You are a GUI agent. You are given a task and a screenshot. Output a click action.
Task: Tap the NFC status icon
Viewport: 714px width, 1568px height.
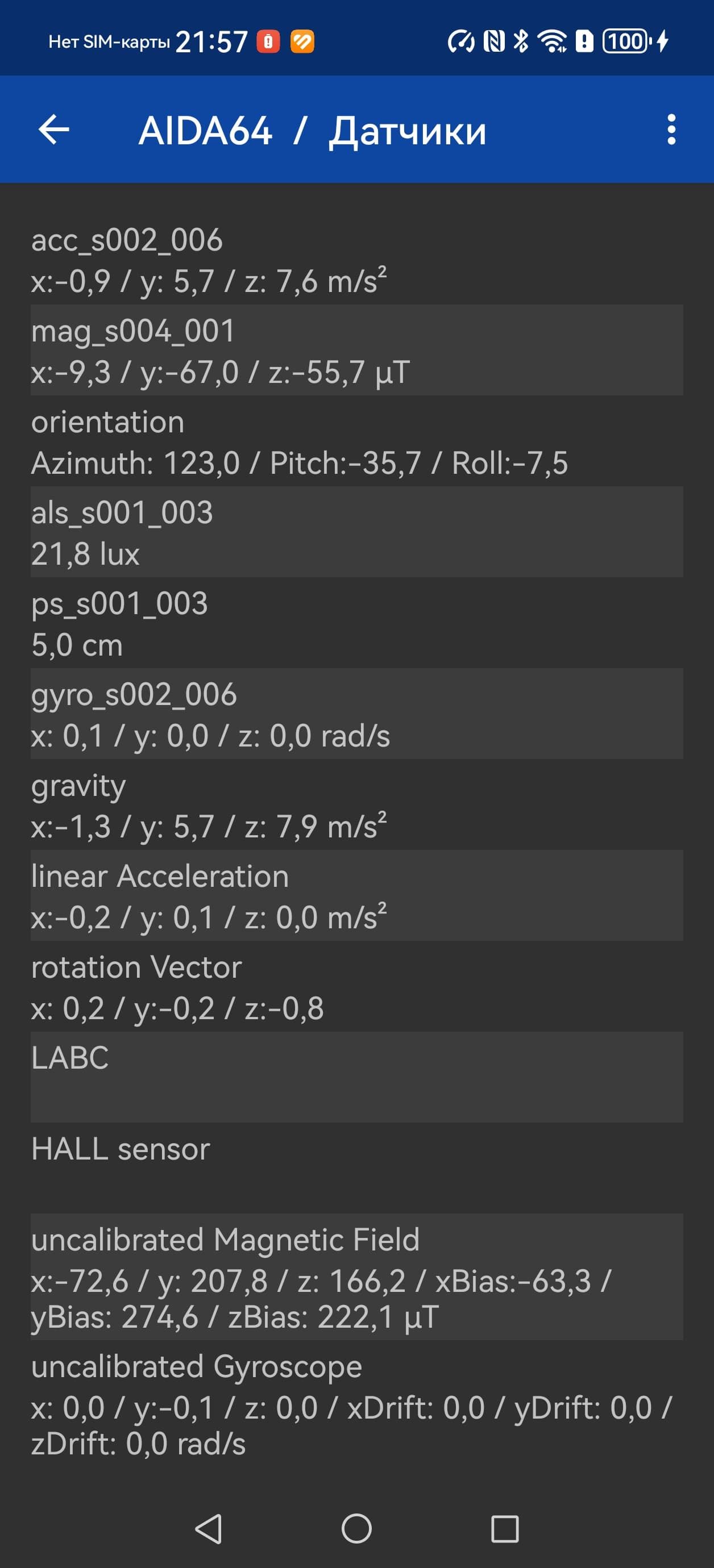tap(494, 41)
